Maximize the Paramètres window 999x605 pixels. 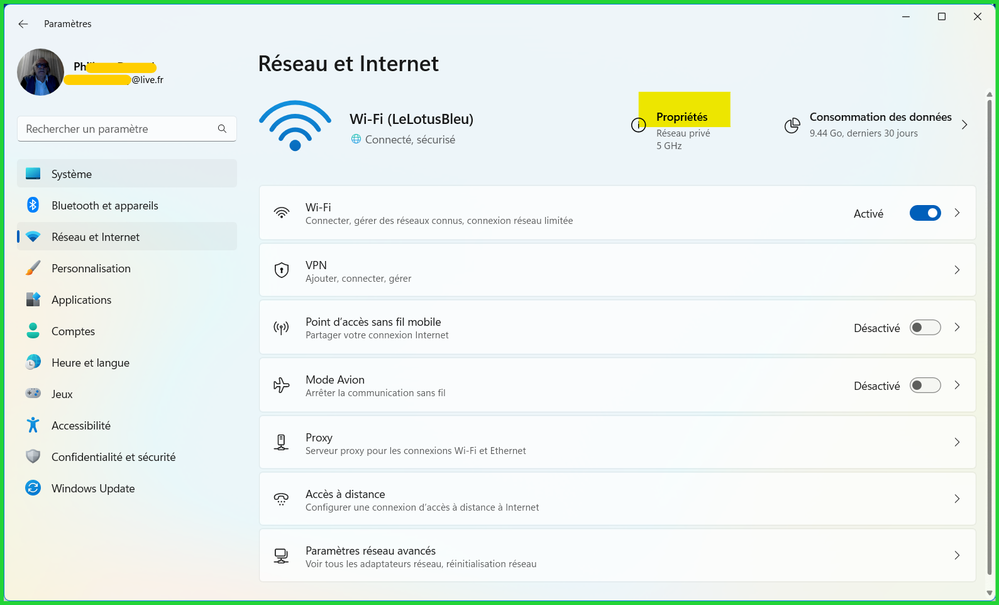click(x=942, y=17)
